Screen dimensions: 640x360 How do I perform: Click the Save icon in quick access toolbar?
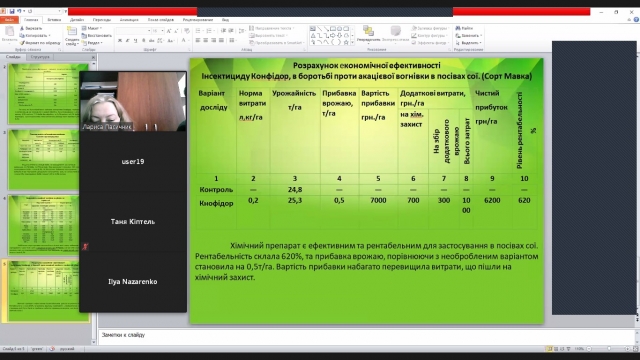[12, 11]
